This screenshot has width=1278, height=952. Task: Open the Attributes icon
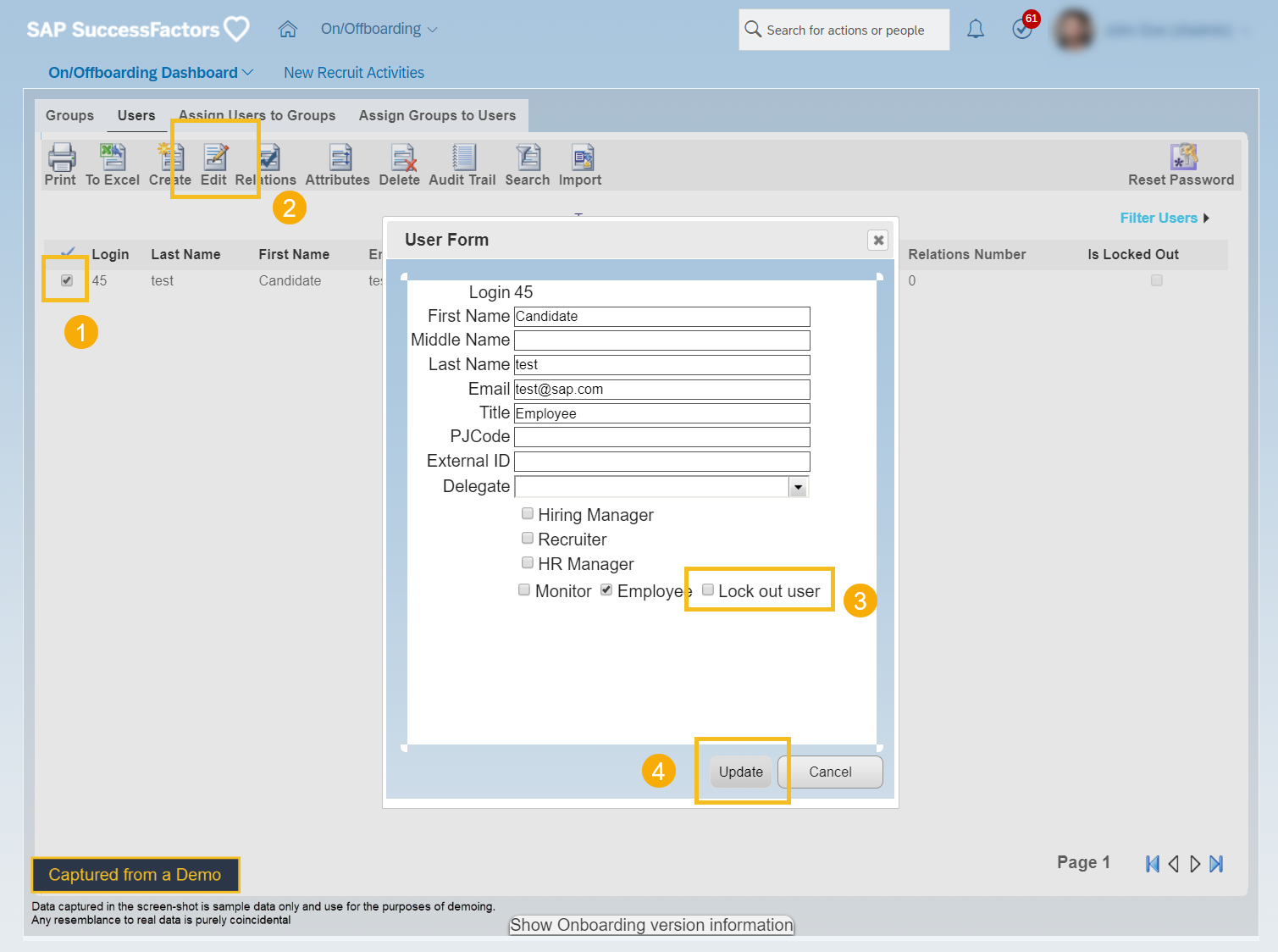[x=340, y=158]
